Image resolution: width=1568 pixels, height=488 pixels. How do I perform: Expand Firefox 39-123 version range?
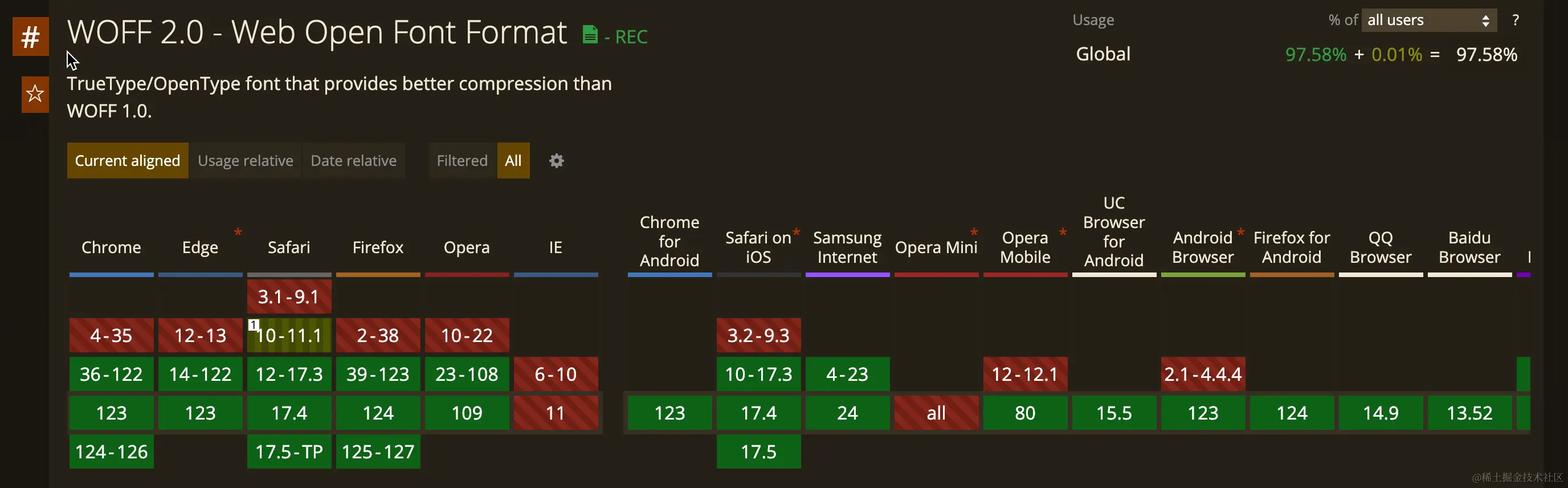pyautogui.click(x=378, y=374)
